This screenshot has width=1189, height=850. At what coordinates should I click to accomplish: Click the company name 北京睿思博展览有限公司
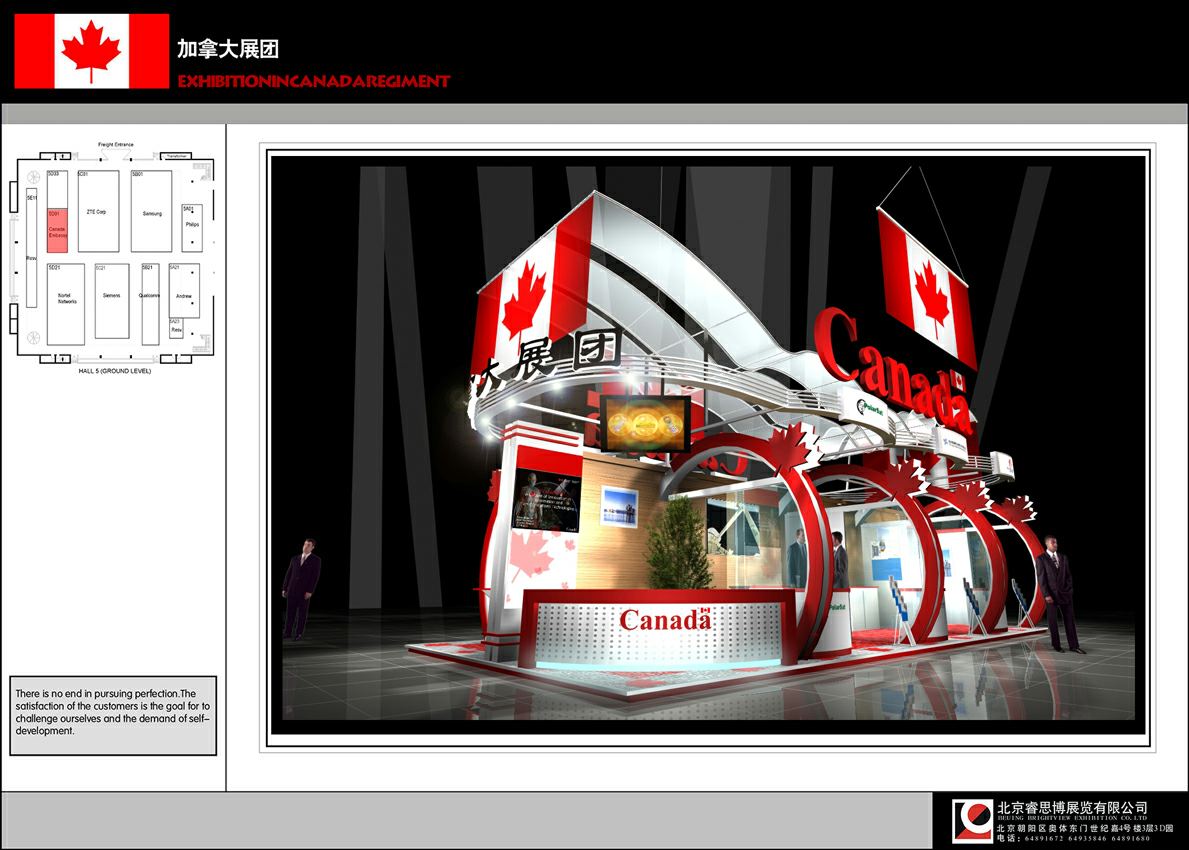click(1072, 808)
